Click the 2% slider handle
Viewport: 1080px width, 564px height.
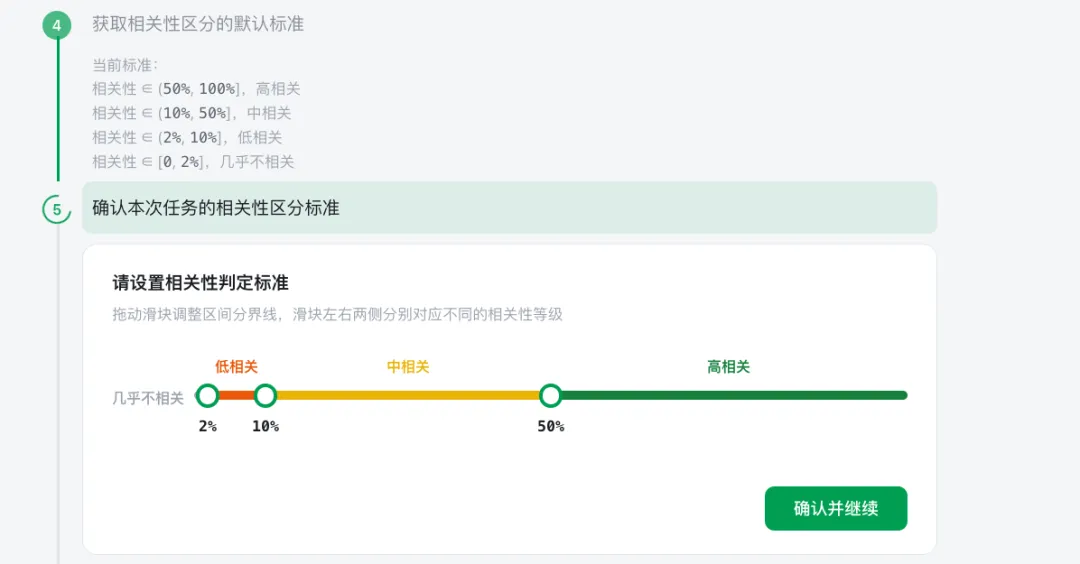[207, 396]
